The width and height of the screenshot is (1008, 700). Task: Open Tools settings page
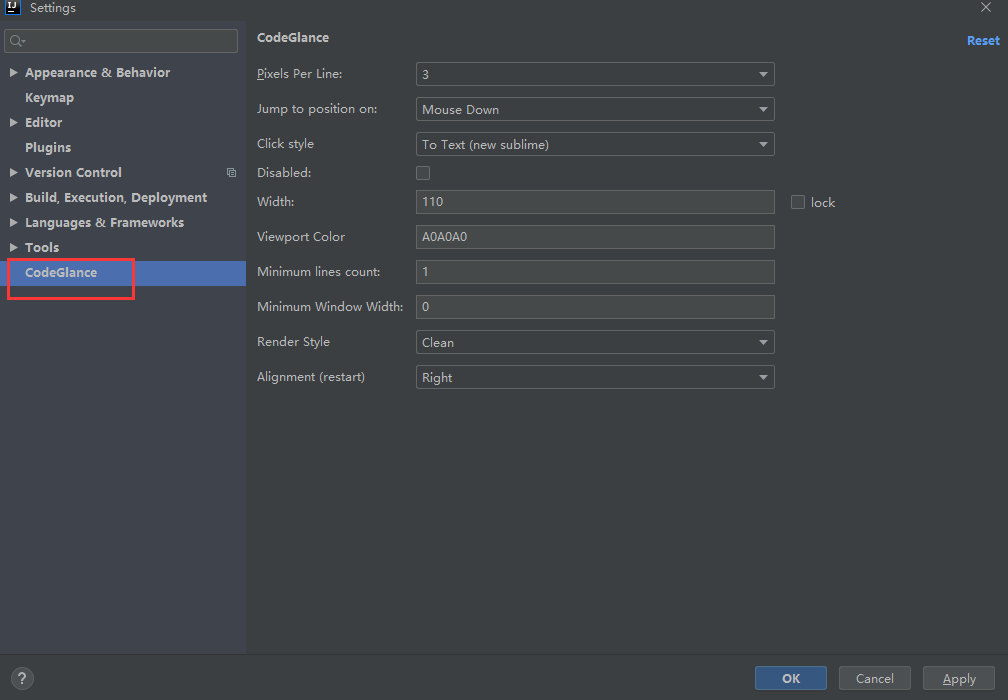(42, 247)
